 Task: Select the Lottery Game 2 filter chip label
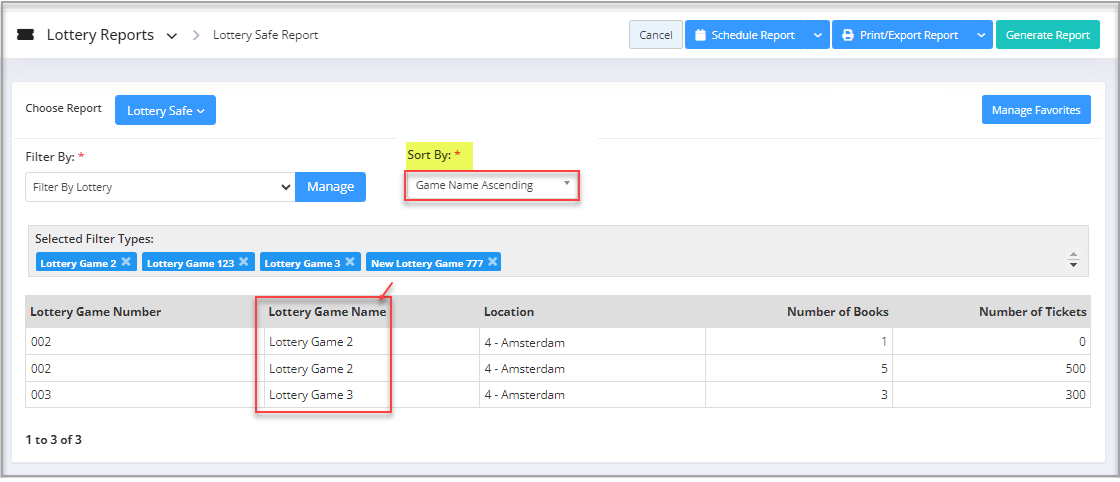pos(79,263)
